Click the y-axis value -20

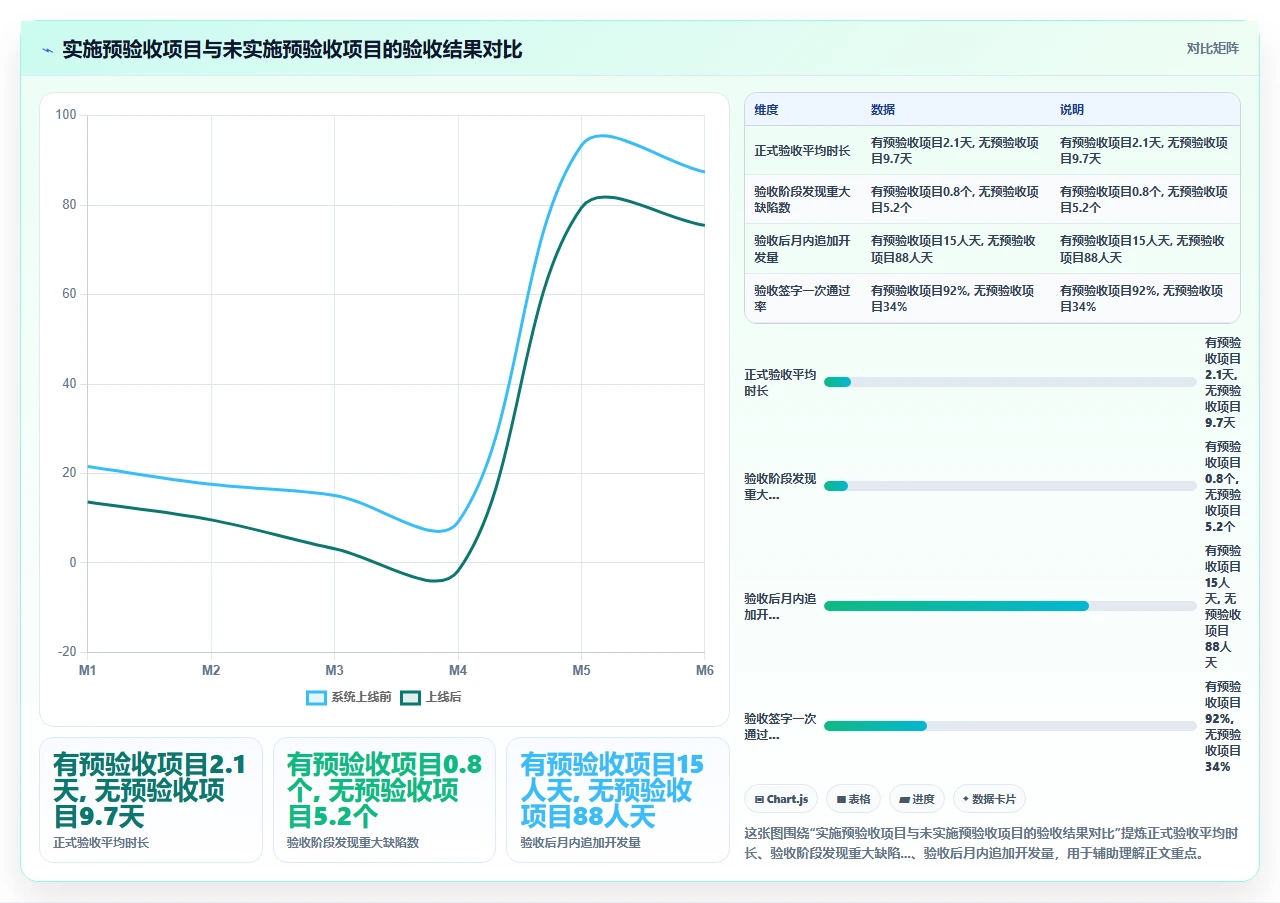tap(66, 652)
